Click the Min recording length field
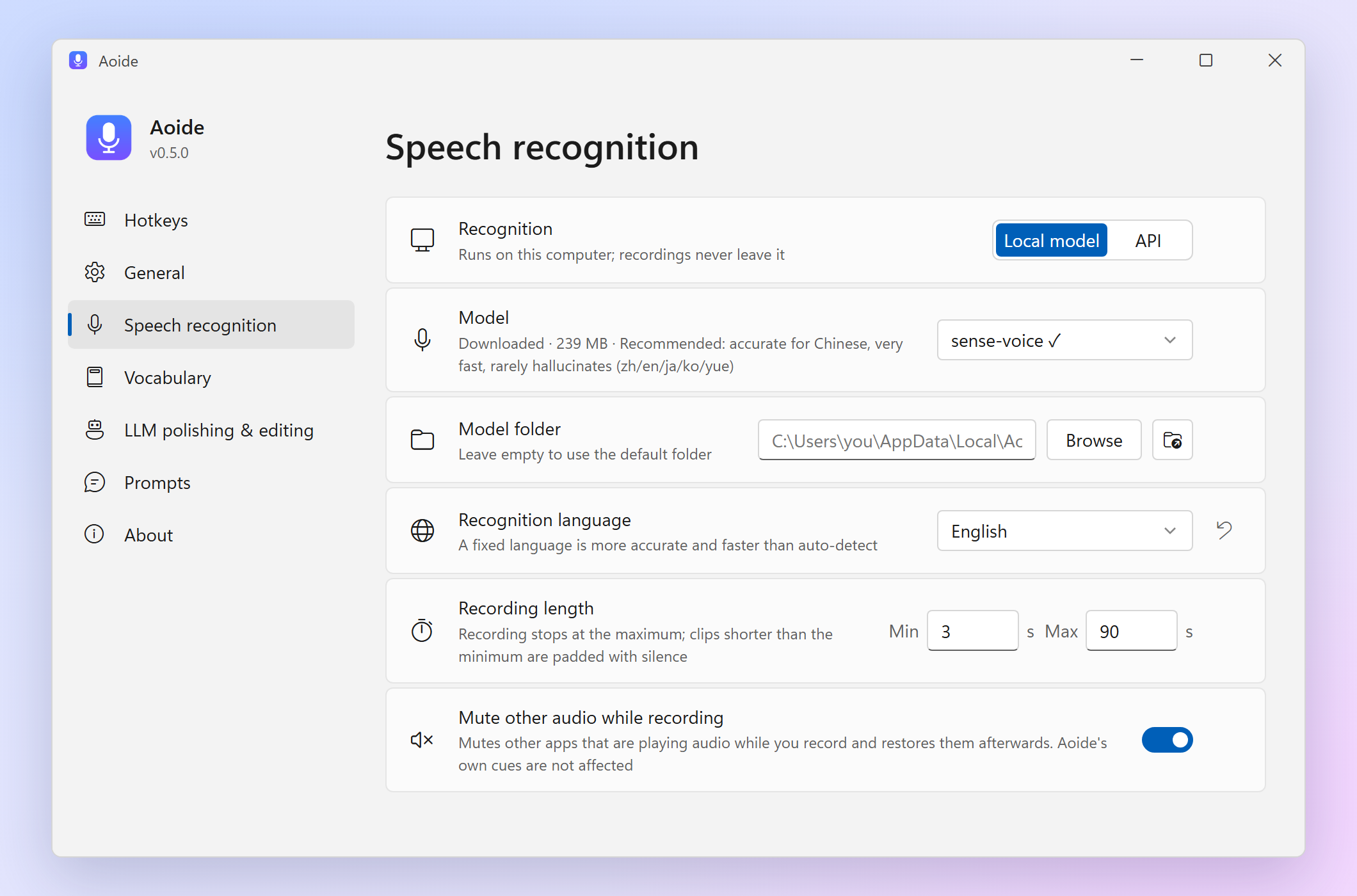Viewport: 1357px width, 896px height. tap(972, 630)
